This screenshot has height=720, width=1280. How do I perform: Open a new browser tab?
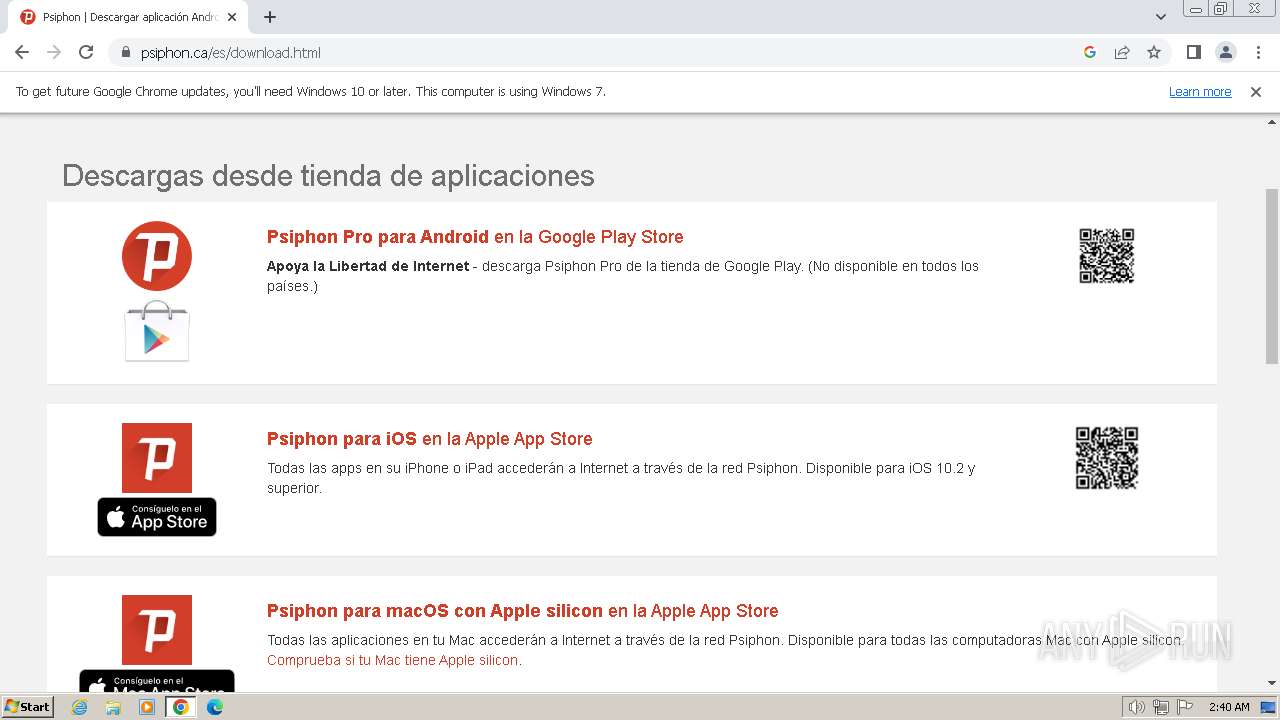(270, 17)
